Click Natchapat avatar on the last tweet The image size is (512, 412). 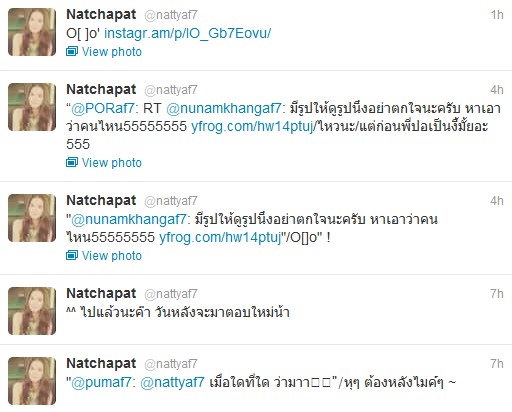click(32, 381)
